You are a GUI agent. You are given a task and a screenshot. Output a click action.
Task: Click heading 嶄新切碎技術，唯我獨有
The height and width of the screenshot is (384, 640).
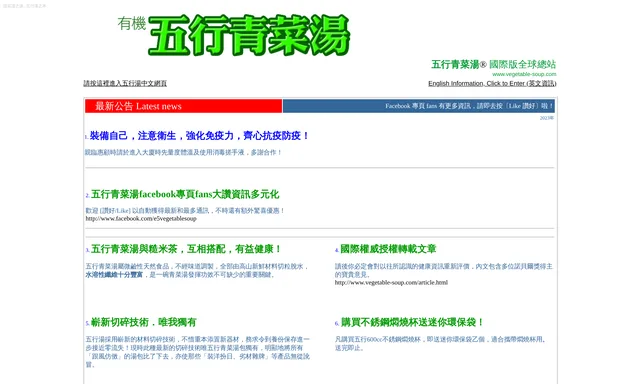point(143,322)
